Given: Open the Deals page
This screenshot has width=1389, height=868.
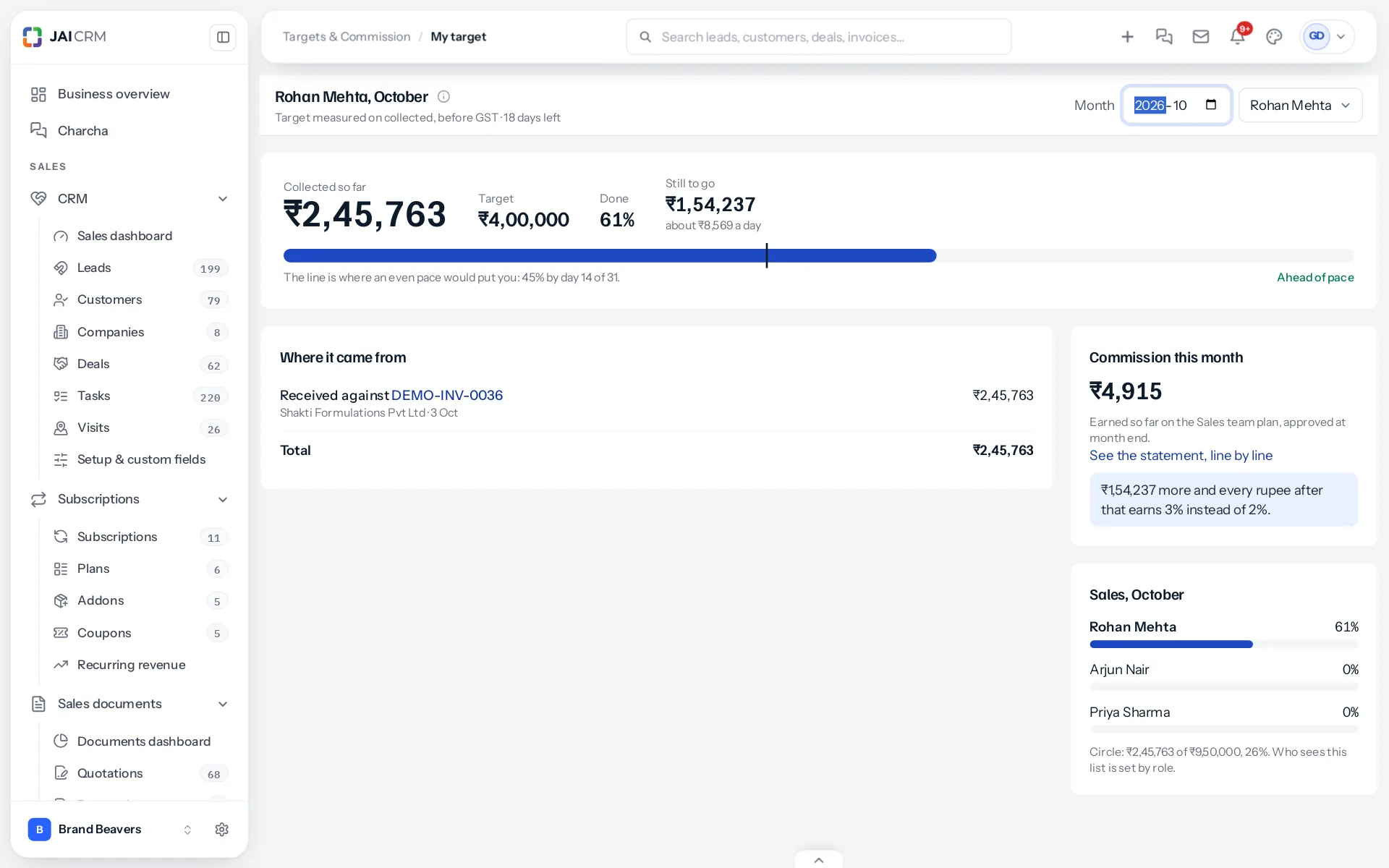Looking at the screenshot, I should point(141,364).
